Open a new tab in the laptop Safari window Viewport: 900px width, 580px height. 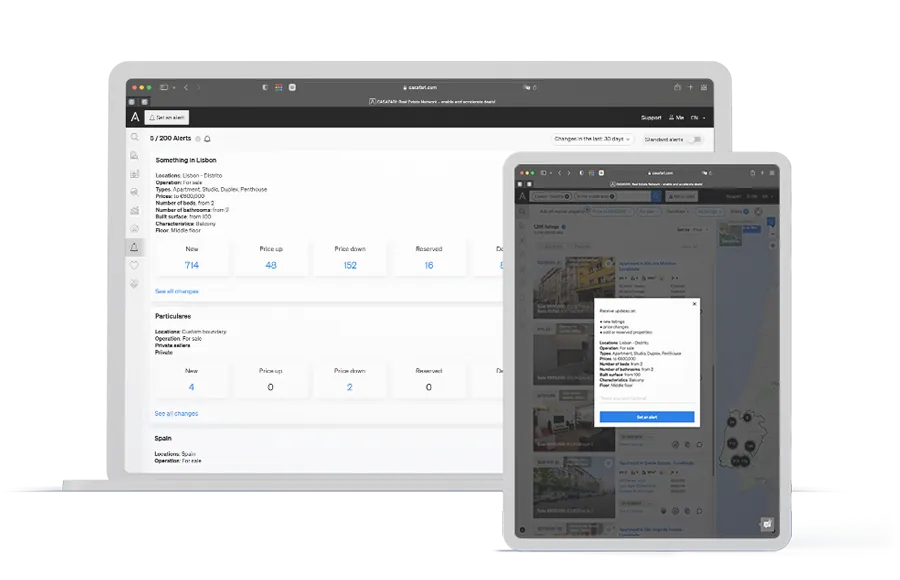coord(690,87)
